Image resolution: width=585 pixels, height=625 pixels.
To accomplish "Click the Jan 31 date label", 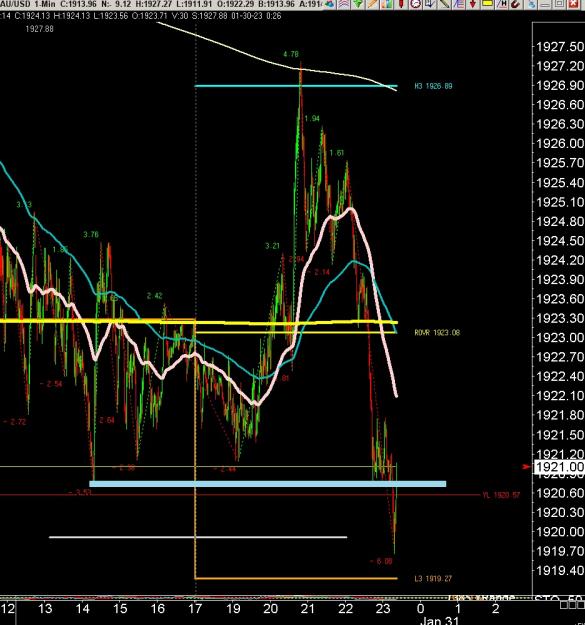I will (439, 621).
